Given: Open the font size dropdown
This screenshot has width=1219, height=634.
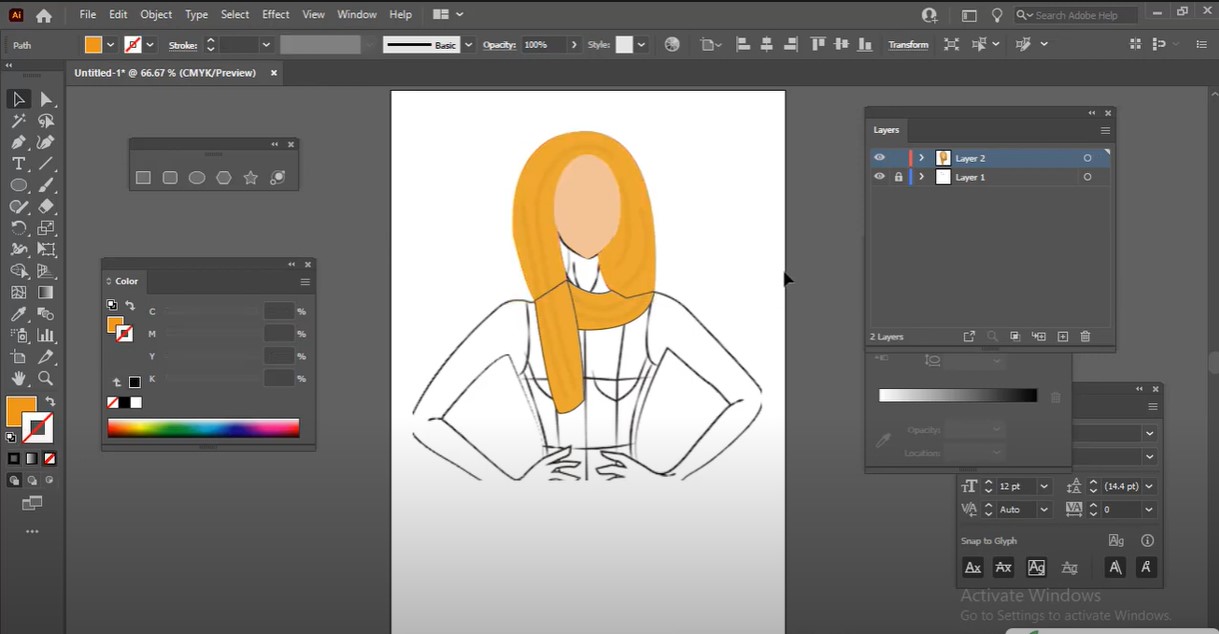Looking at the screenshot, I should click(1044, 486).
